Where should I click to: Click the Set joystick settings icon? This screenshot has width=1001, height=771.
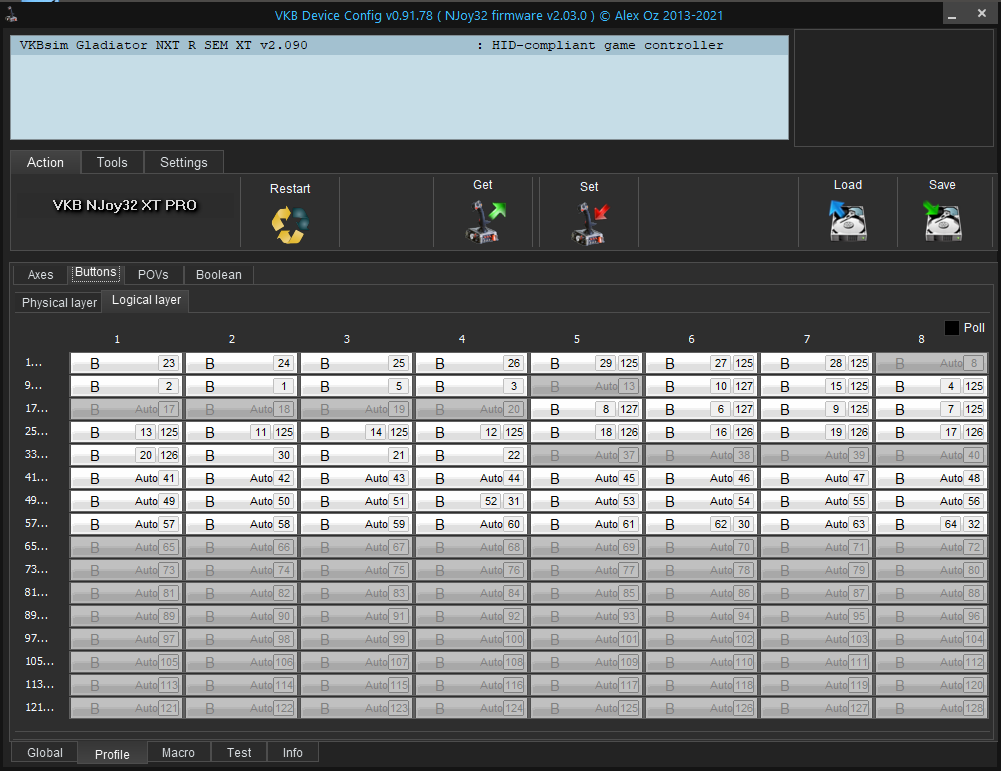click(x=589, y=222)
